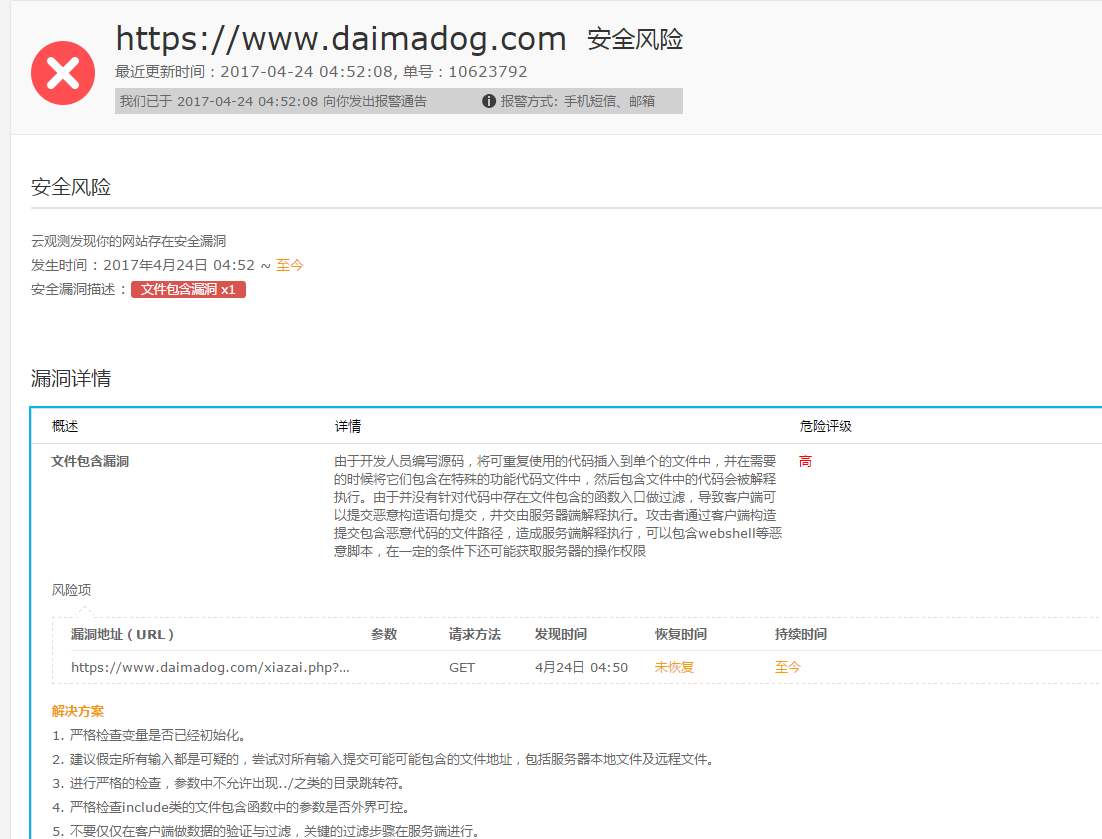1102x839 pixels.
Task: Click the info icon beside 报警方式
Action: 489,101
